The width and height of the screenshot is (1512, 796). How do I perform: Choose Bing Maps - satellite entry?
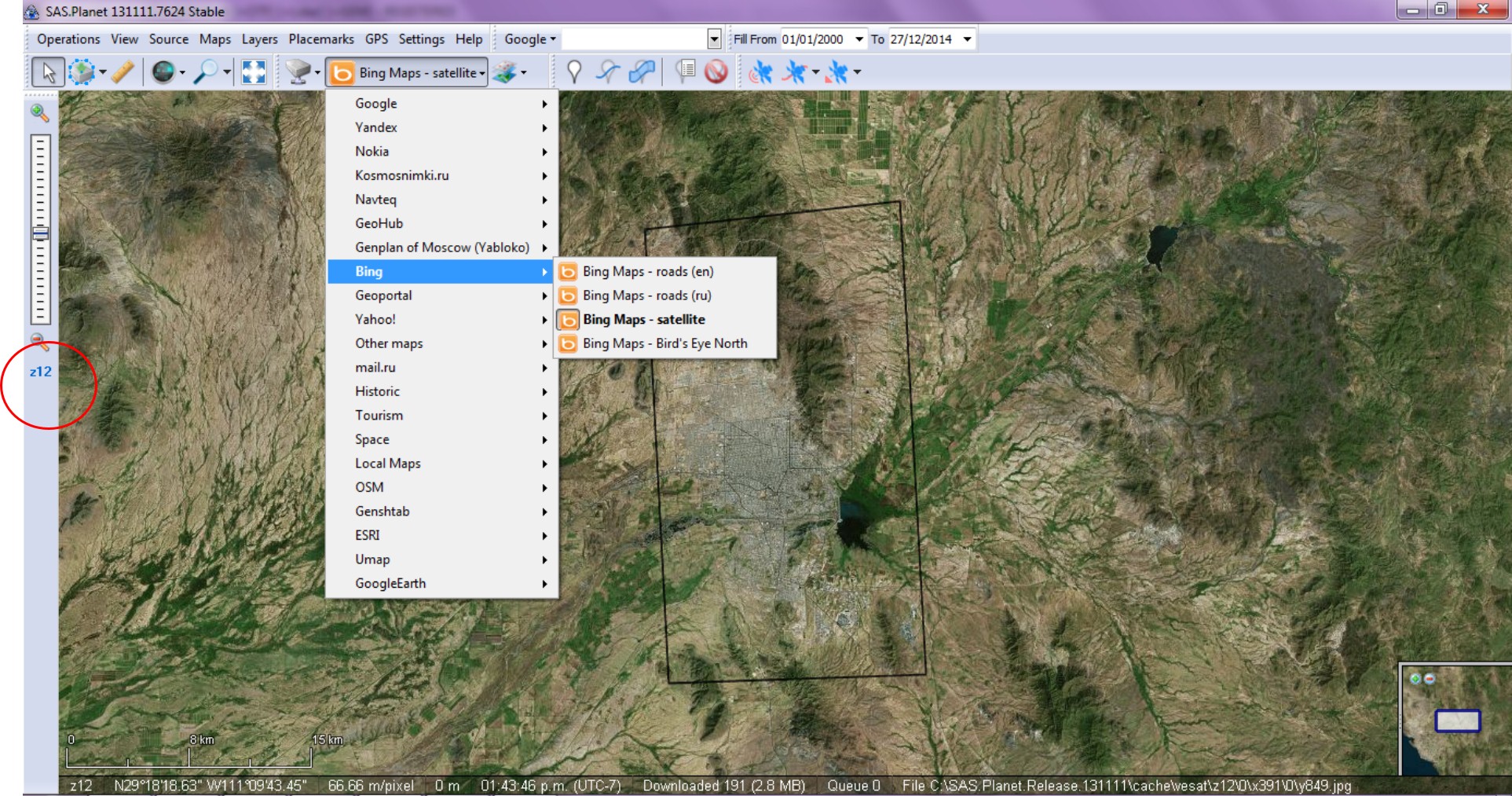click(666, 320)
